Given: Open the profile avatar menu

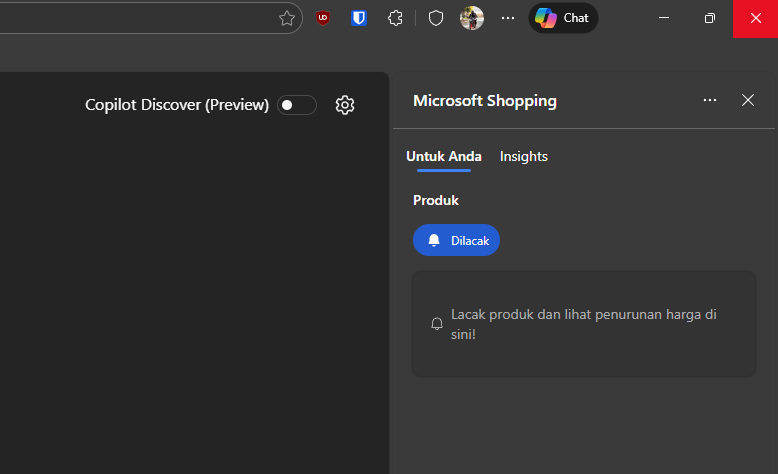Looking at the screenshot, I should [x=472, y=18].
